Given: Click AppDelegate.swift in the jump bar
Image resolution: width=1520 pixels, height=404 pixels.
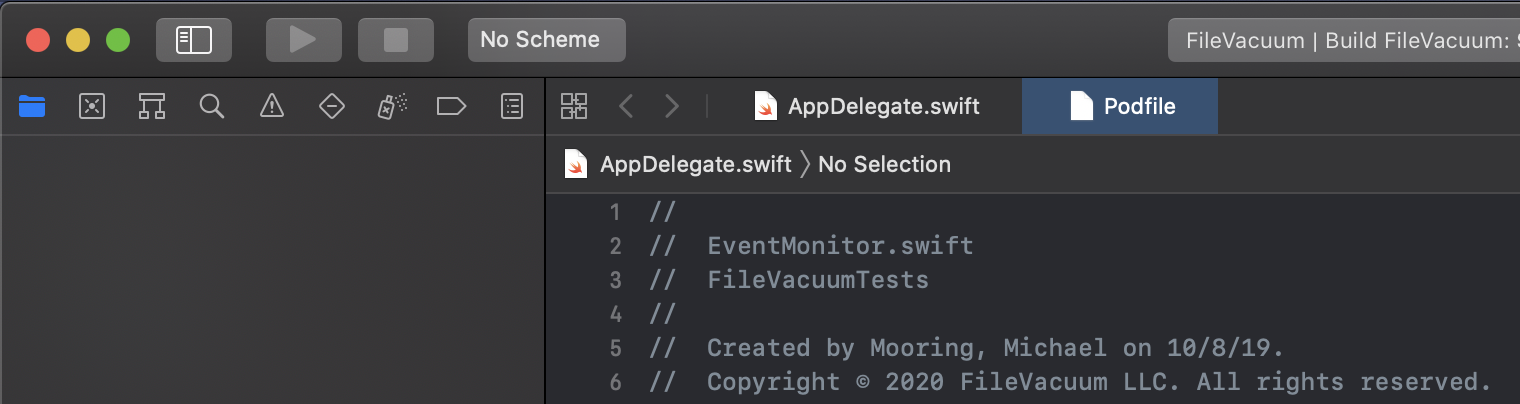Looking at the screenshot, I should click(695, 164).
